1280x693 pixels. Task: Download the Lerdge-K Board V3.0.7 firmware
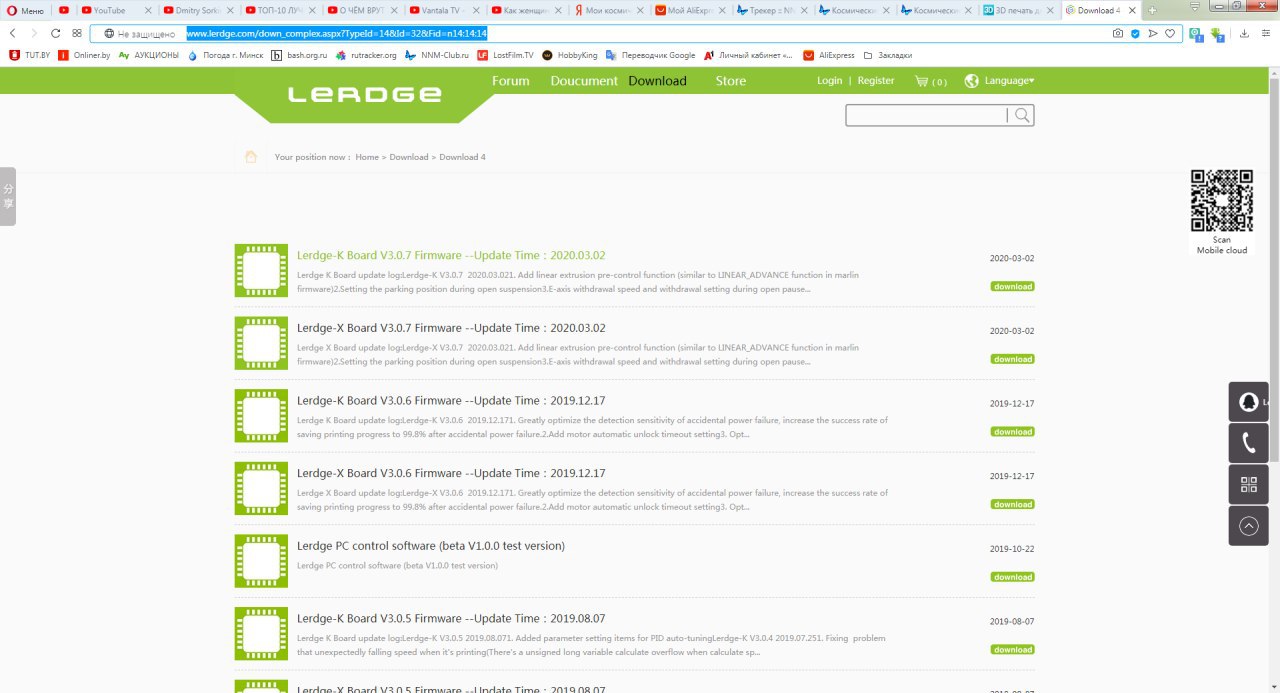[1012, 286]
